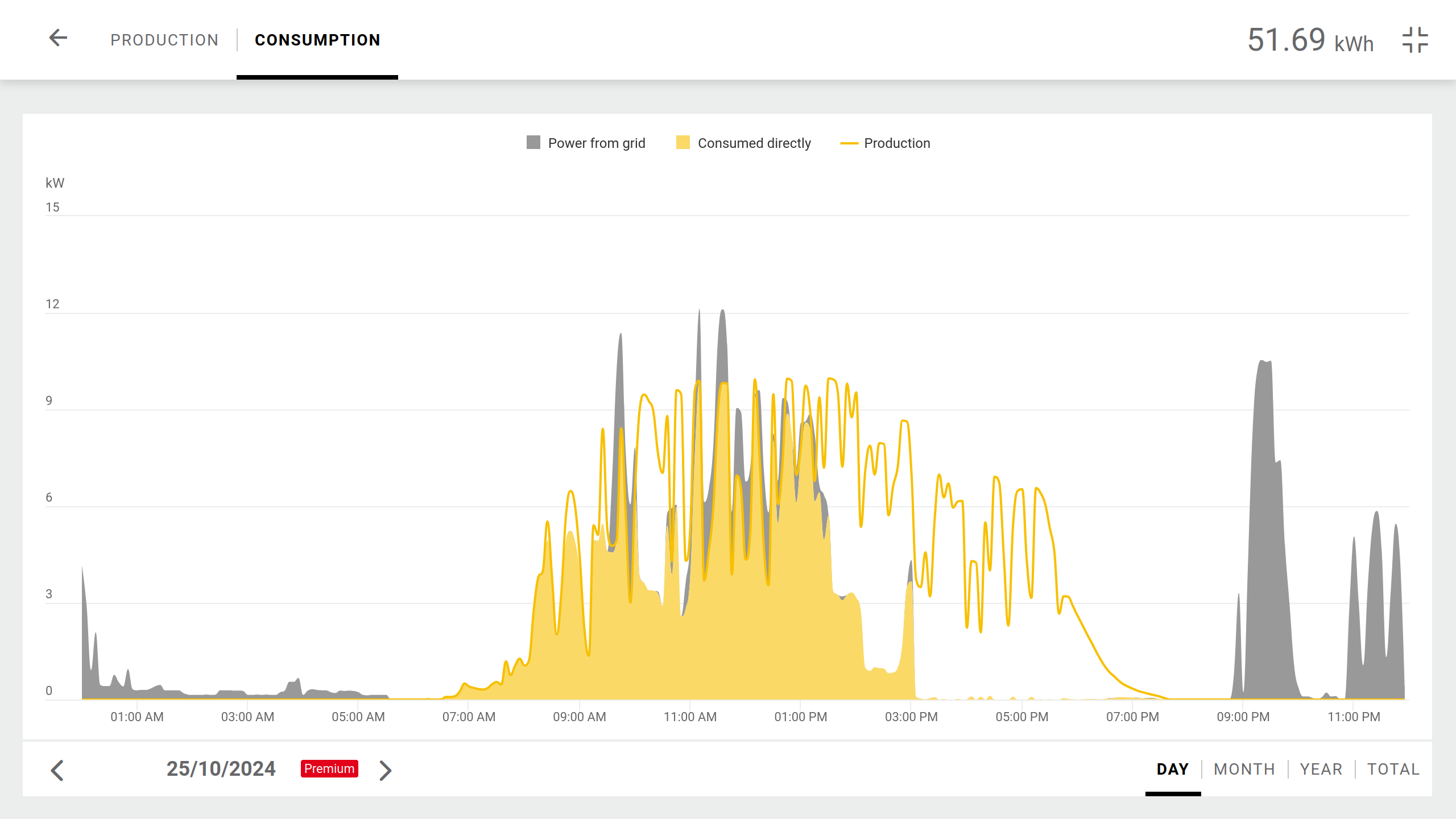Click the 11:00 AM axis label
This screenshot has height=819, width=1456.
690,717
